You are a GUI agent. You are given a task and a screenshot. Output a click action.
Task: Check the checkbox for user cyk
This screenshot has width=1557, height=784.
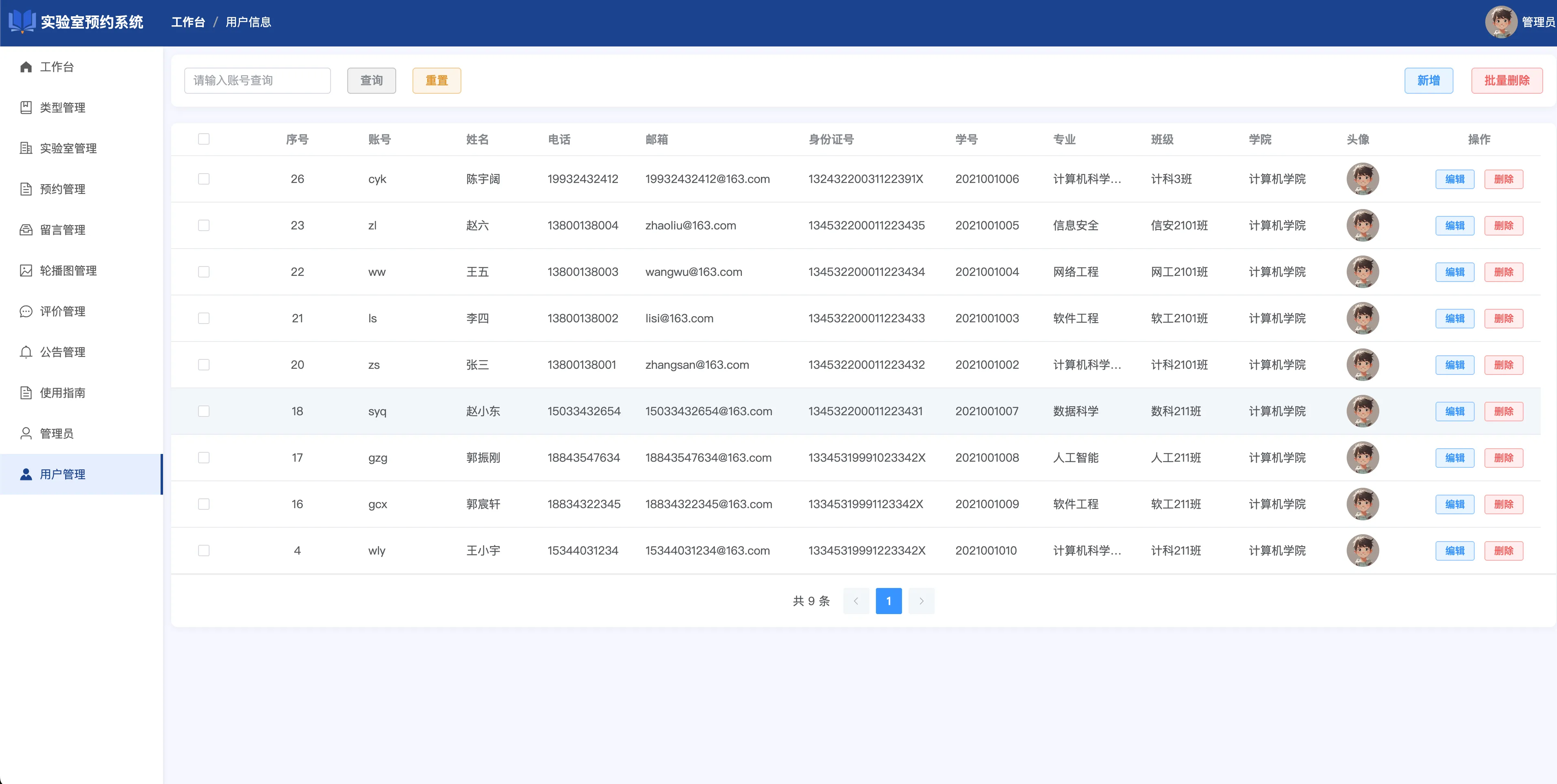pyautogui.click(x=204, y=179)
